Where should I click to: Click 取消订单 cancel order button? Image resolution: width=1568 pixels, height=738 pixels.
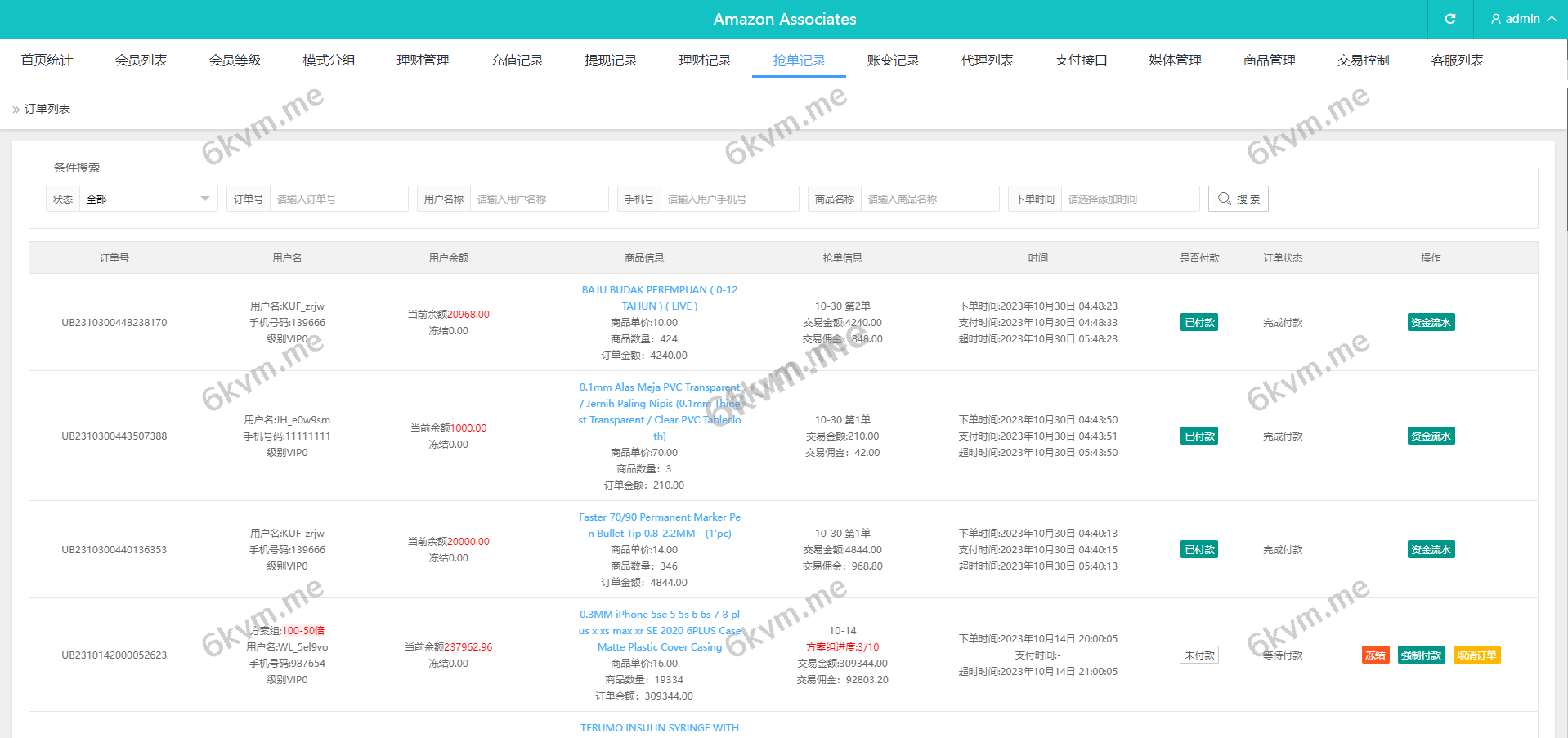coord(1476,655)
